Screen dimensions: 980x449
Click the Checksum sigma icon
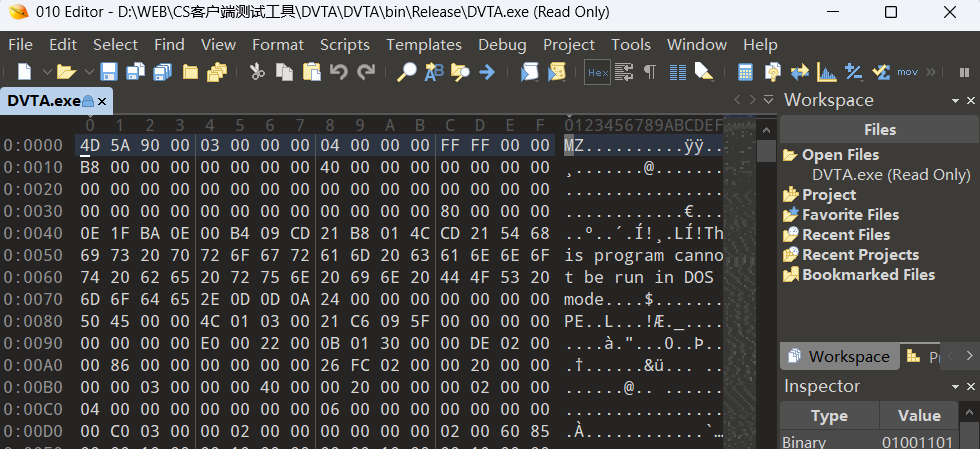point(881,72)
